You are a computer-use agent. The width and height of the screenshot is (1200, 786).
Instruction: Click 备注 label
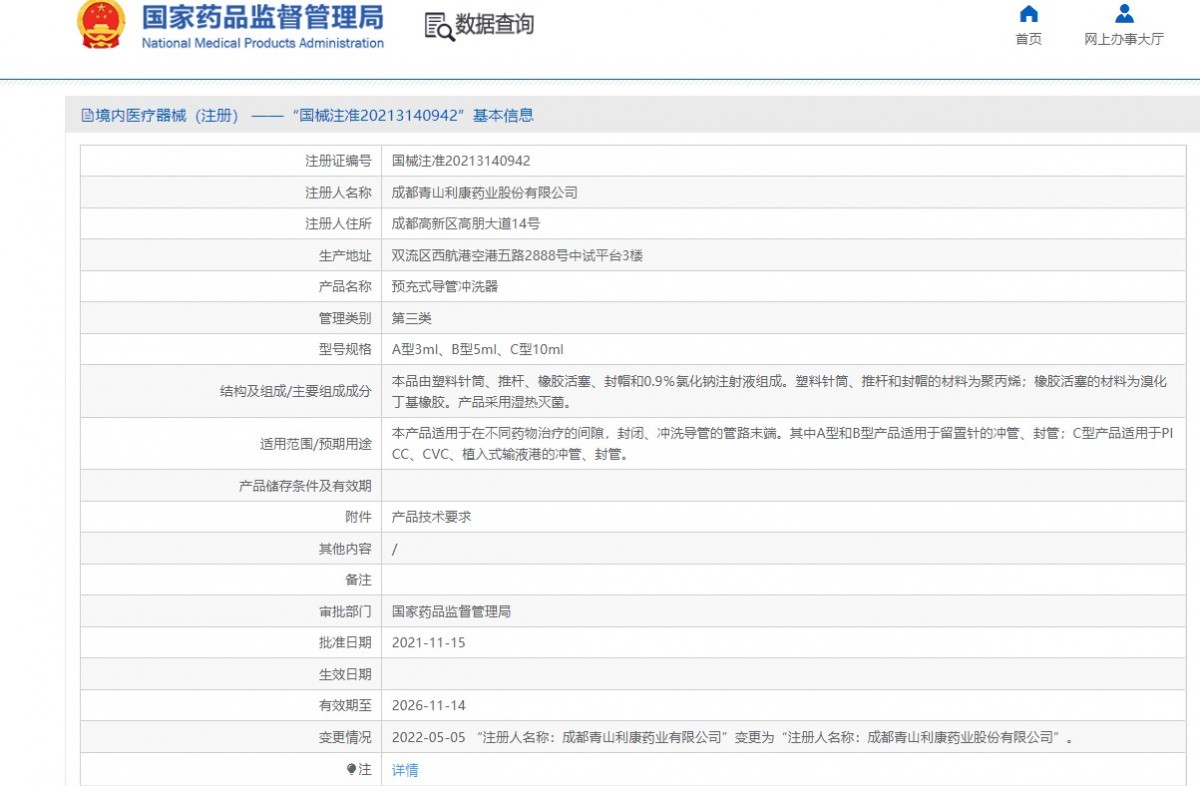tap(358, 580)
